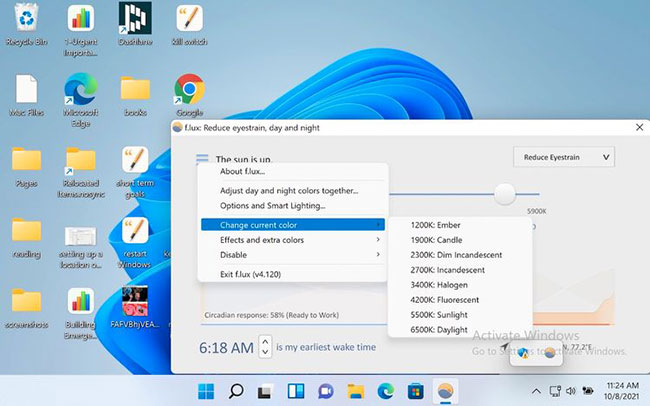Viewport: 650px width, 406px height.
Task: Select About f.lux... menu item
Action: pos(293,171)
